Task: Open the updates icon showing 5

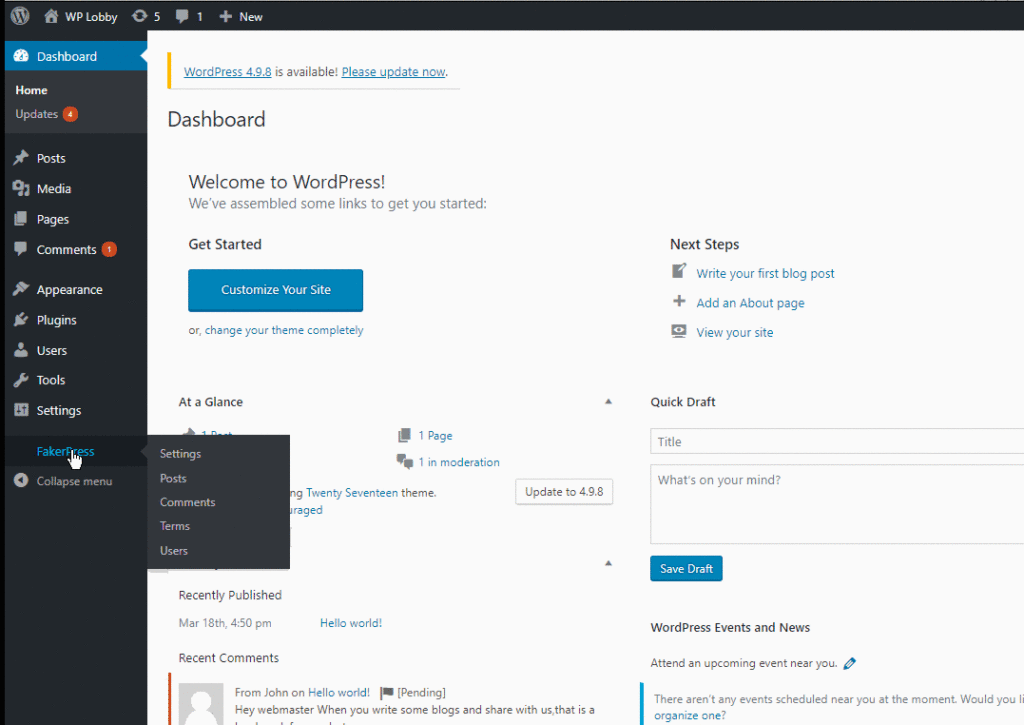Action: click(145, 16)
